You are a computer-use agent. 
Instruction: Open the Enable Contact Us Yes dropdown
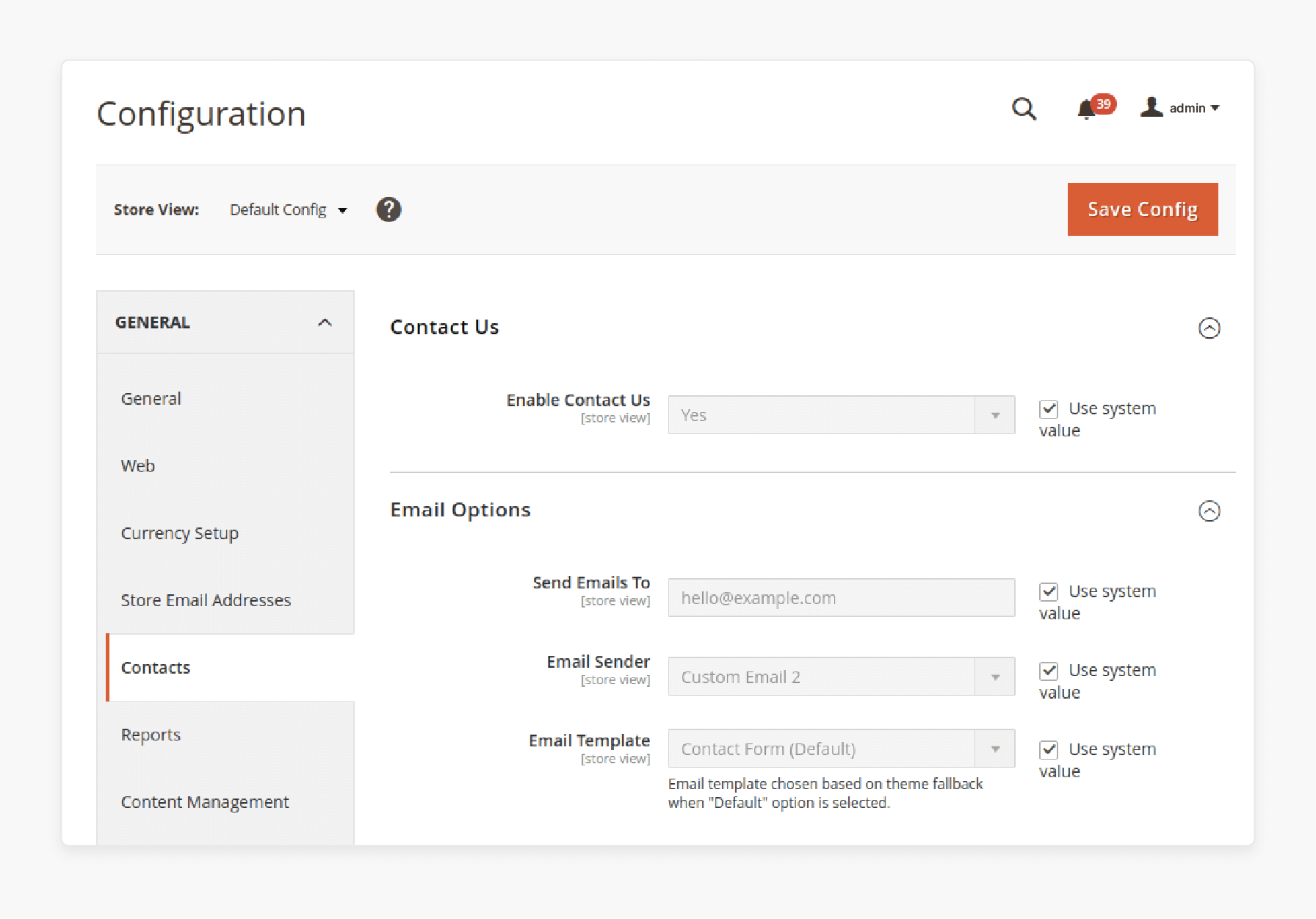click(x=842, y=415)
